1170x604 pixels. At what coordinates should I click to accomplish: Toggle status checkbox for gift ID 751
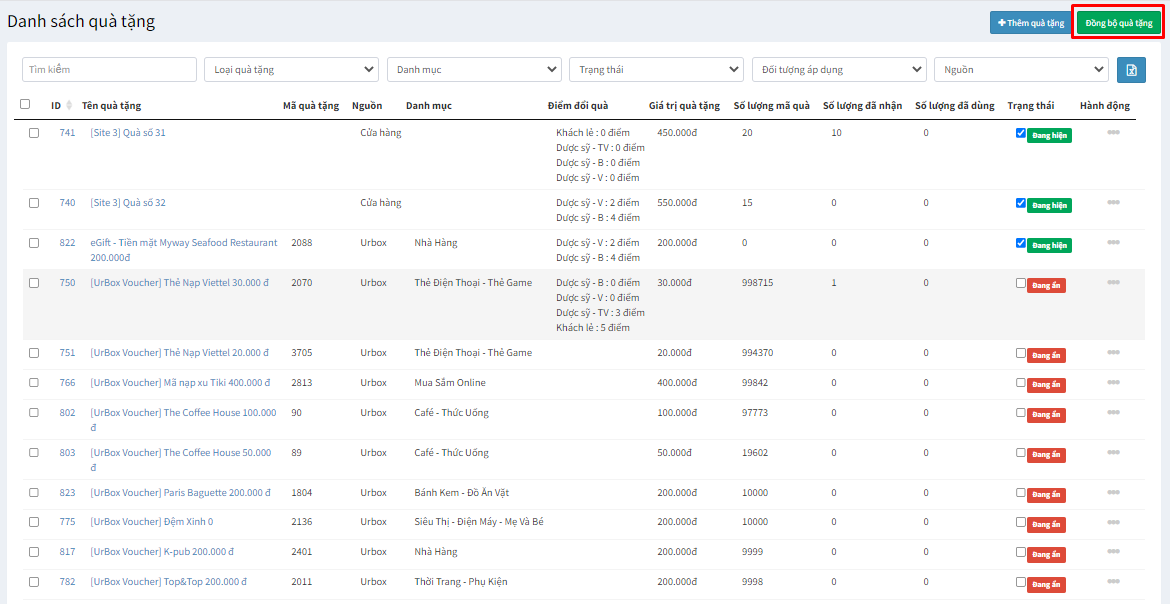click(x=1020, y=353)
